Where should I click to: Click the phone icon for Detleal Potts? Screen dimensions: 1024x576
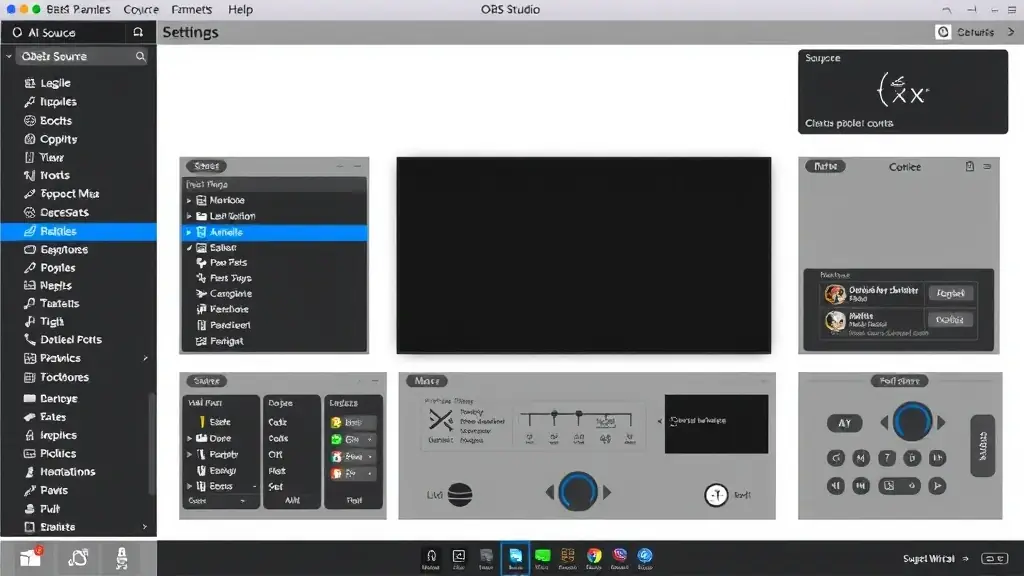point(29,340)
